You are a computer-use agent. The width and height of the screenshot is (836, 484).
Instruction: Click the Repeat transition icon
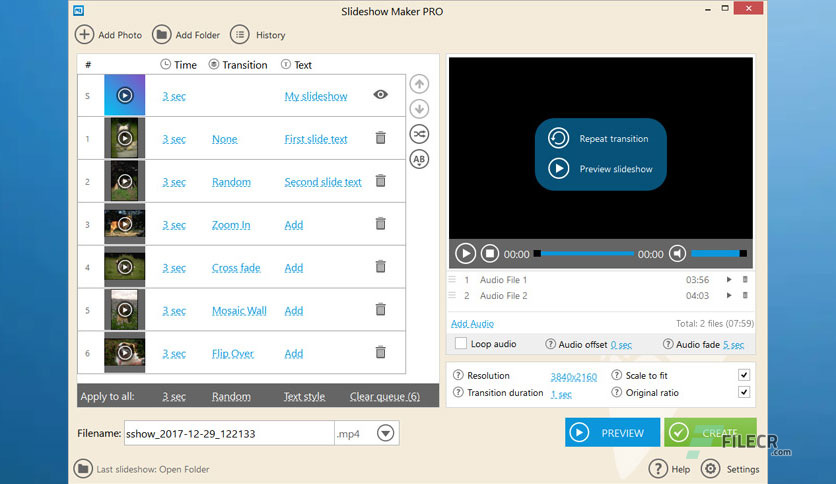click(x=558, y=138)
